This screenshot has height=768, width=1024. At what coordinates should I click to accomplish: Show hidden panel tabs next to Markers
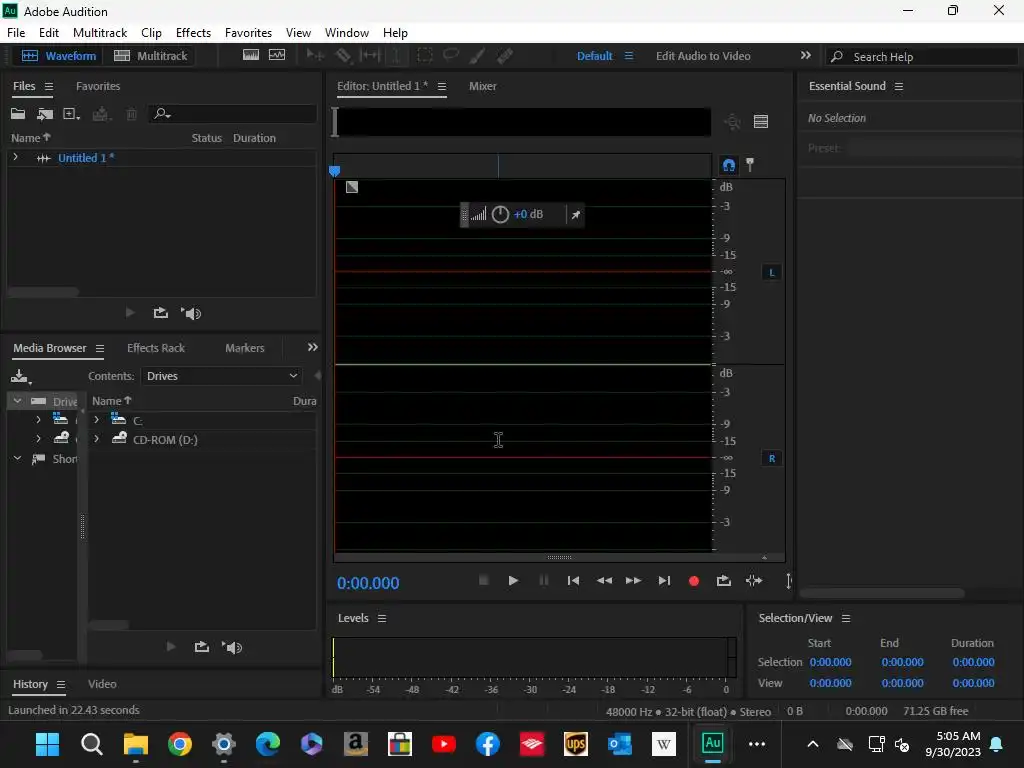(313, 347)
